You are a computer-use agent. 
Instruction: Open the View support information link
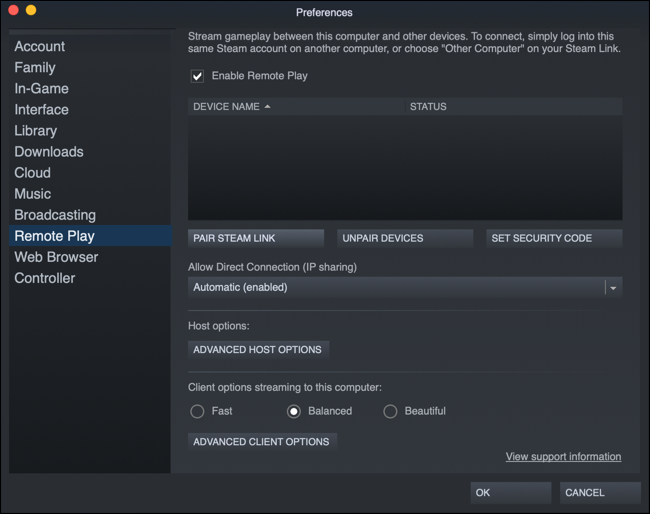click(x=563, y=457)
